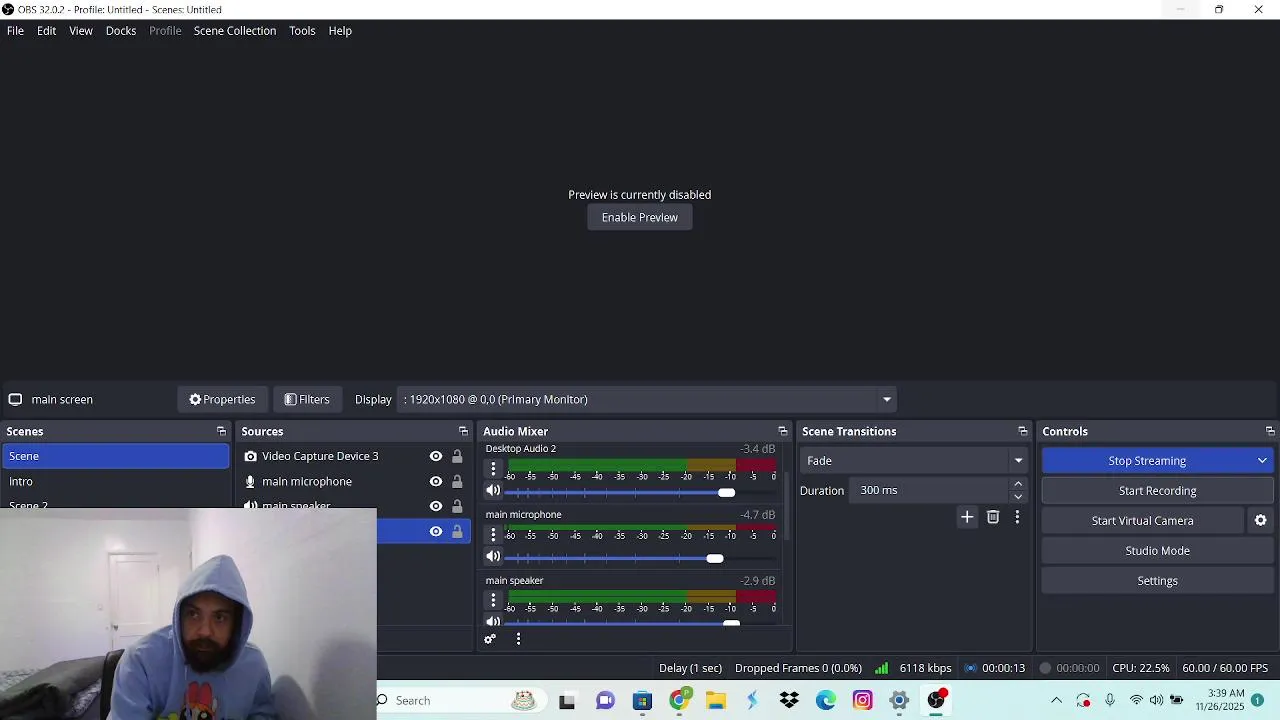Hide Video Capture Device 3 source
Screen dimensions: 1280x720
[436, 456]
